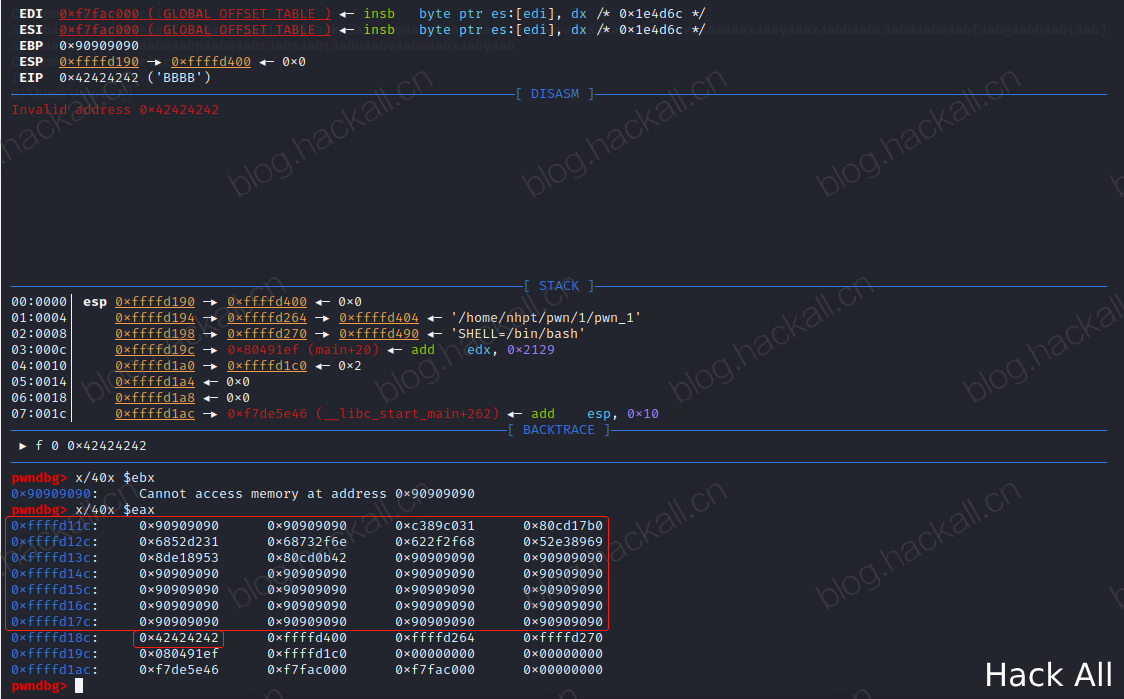Click the memory address 0xffffd16c:

pos(54,606)
